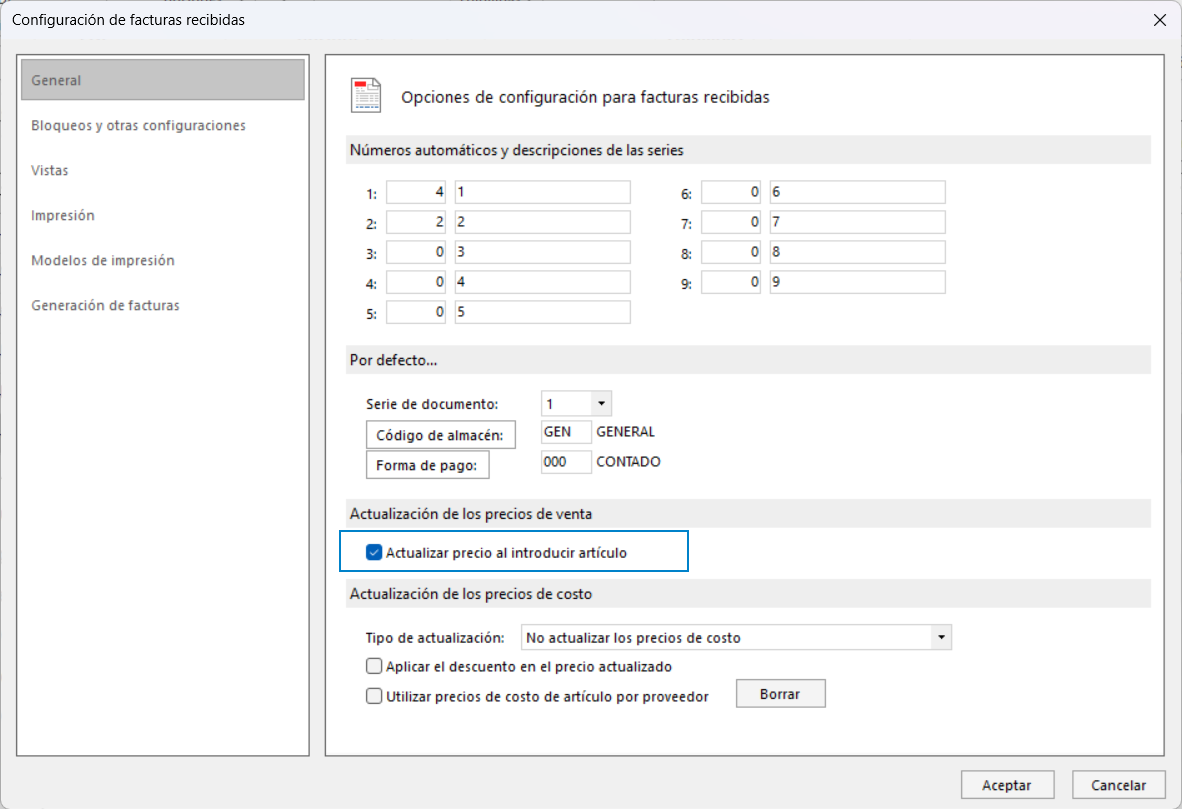Screen dimensions: 1183x809
Task: Click series 6 description field
Action: [x=857, y=192]
